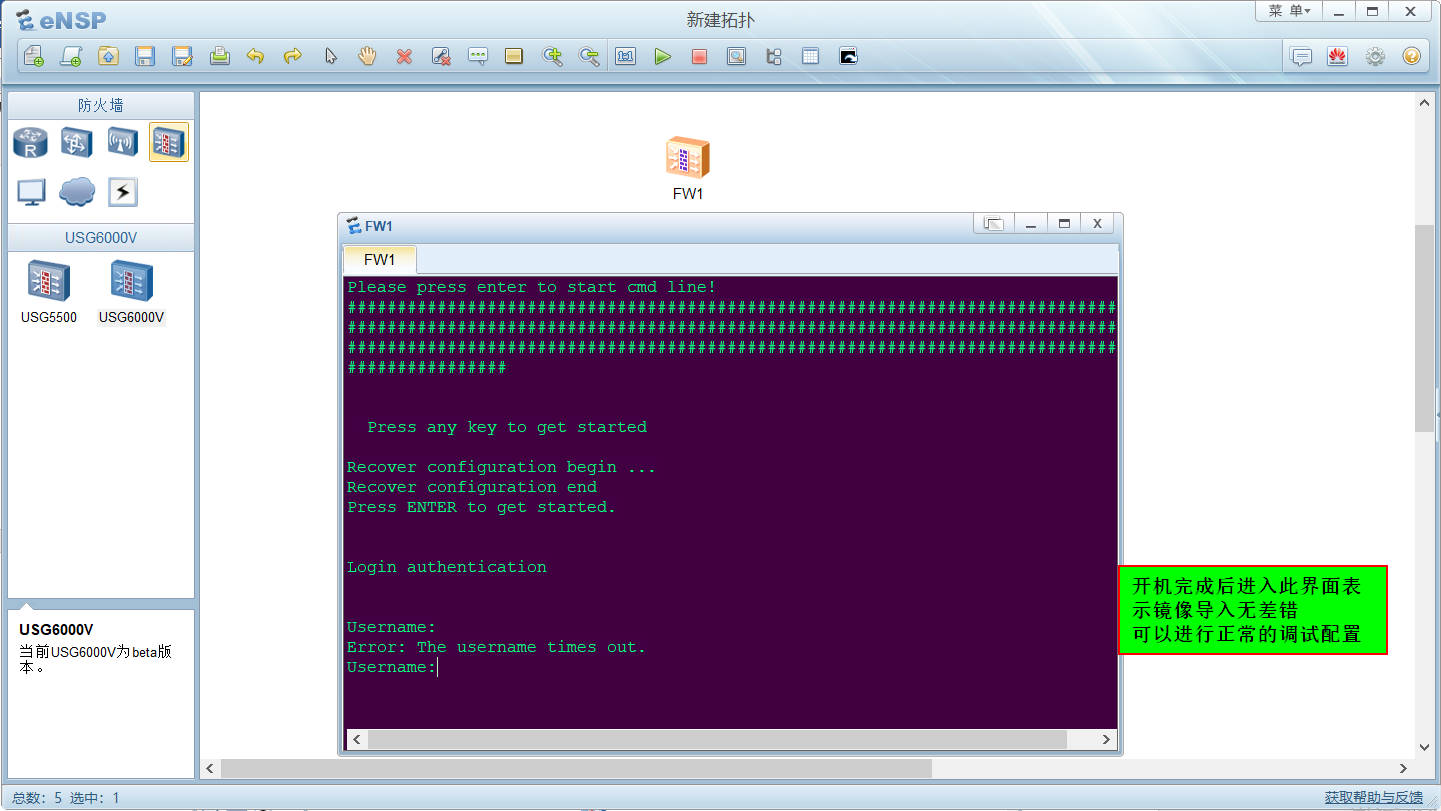Click the Save As toolbar icon
Screen dimensions: 1441x811
[182, 56]
